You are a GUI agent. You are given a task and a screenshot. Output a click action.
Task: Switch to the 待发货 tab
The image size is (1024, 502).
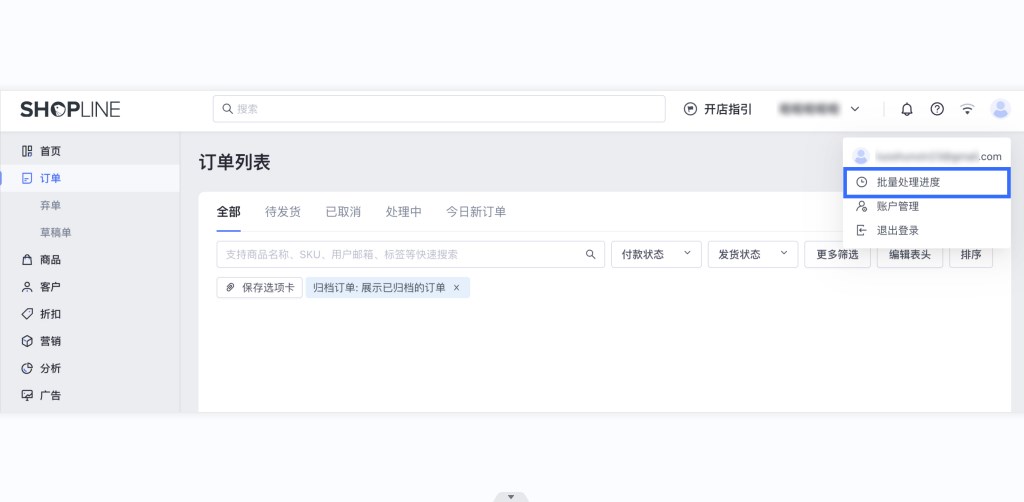(x=283, y=212)
